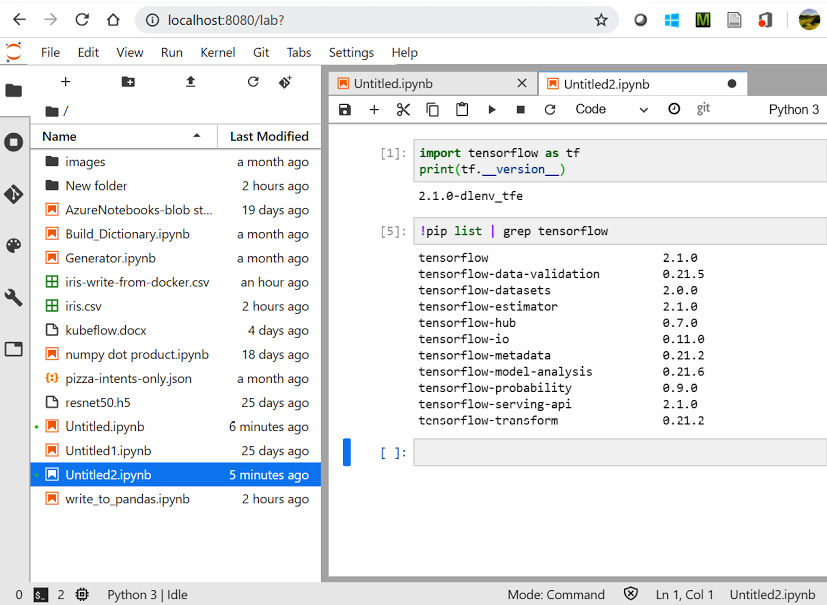The image size is (827, 605).
Task: Paste cell from clipboard
Action: tap(462, 109)
